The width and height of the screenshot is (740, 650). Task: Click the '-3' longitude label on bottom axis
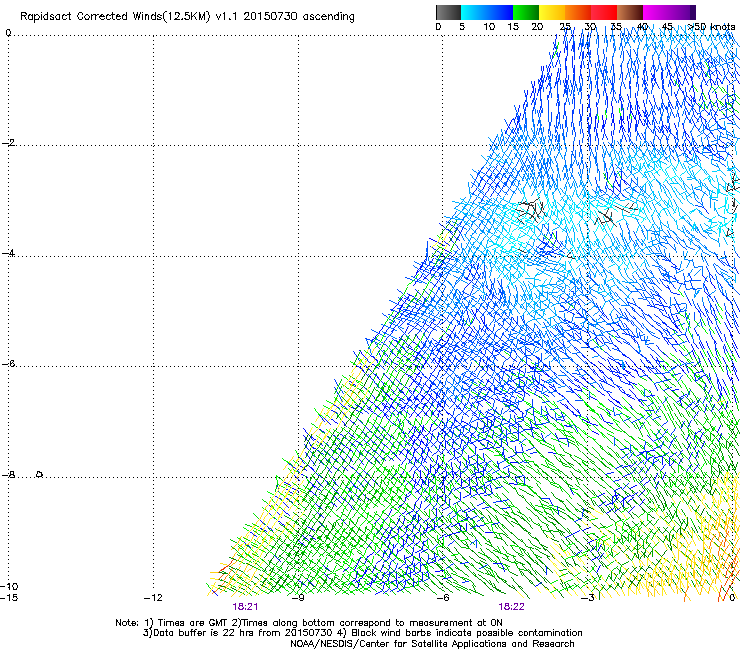[588, 598]
